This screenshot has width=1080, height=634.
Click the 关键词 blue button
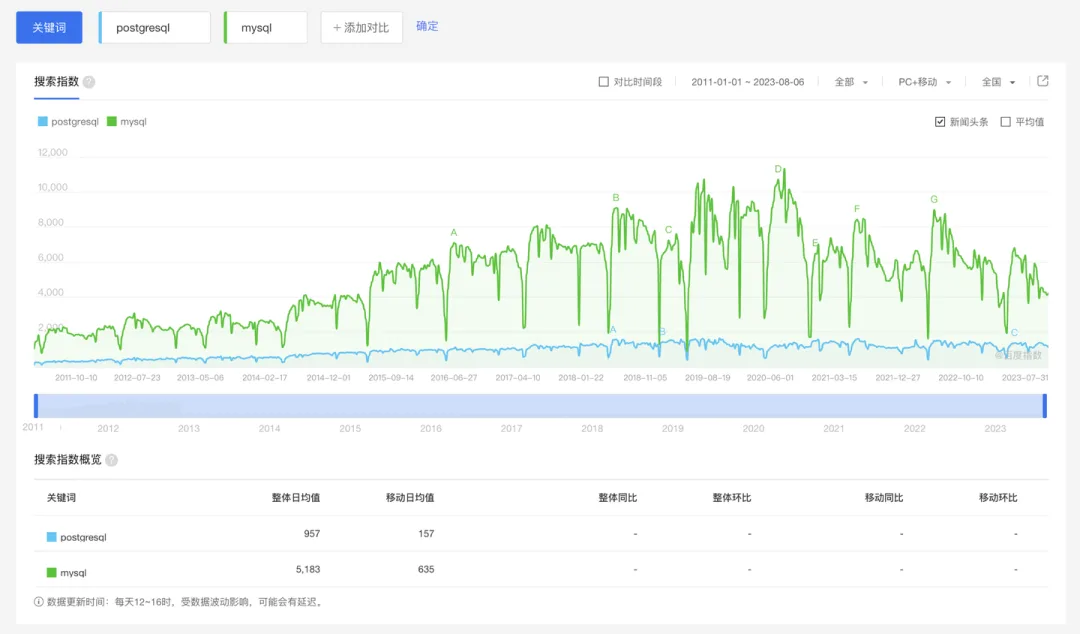[x=49, y=28]
